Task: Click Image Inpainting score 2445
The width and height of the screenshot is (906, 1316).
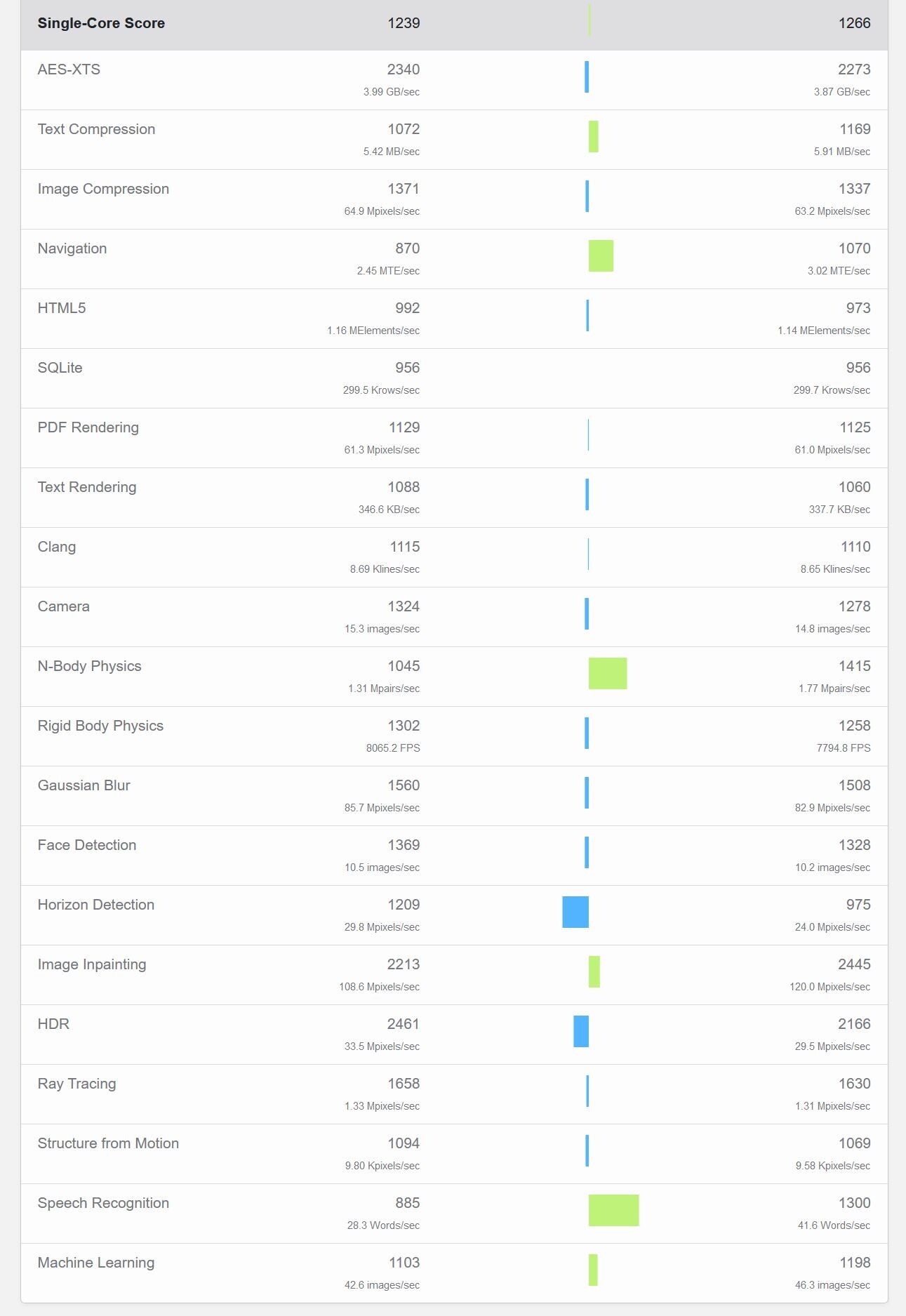Action: (854, 964)
